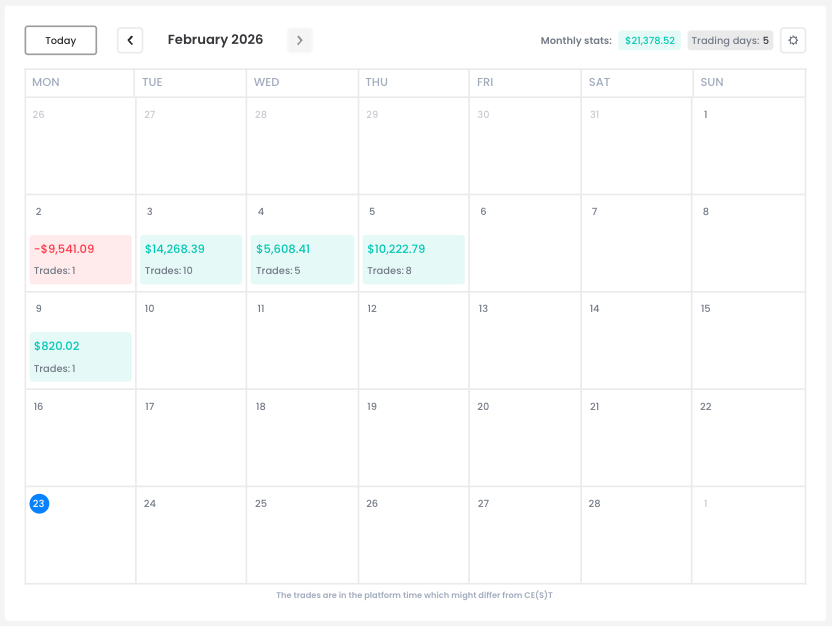Open settings via the gear in the header
The height and width of the screenshot is (626, 832).
pyautogui.click(x=793, y=40)
